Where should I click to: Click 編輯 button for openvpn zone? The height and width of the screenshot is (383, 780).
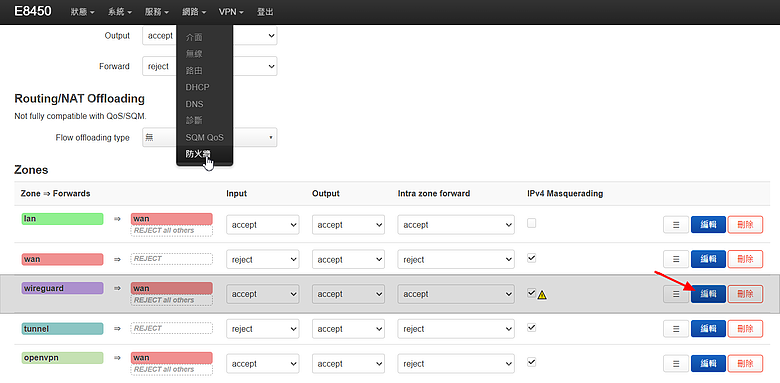708,364
